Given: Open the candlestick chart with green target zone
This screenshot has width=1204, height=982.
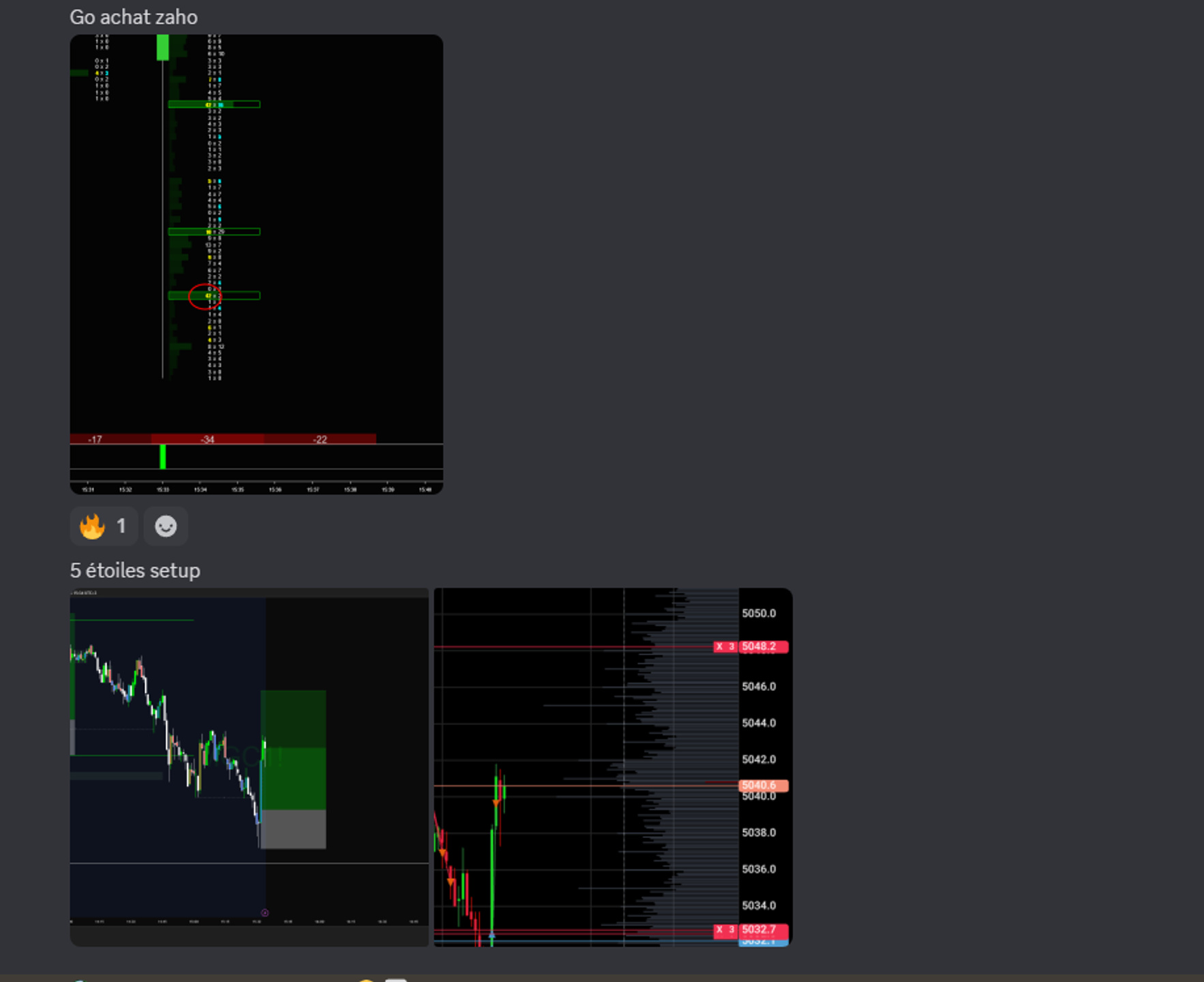Looking at the screenshot, I should 250,767.
